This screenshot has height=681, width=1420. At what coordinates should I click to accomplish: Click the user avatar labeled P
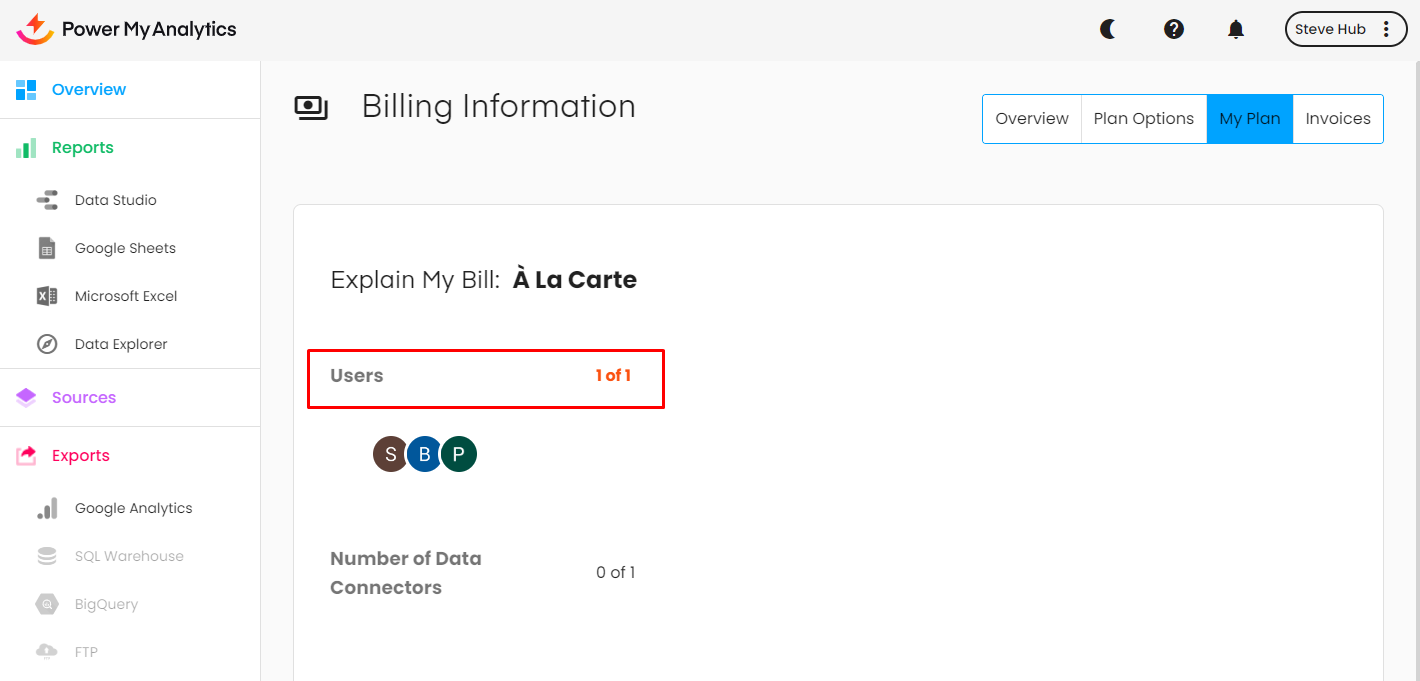(459, 455)
